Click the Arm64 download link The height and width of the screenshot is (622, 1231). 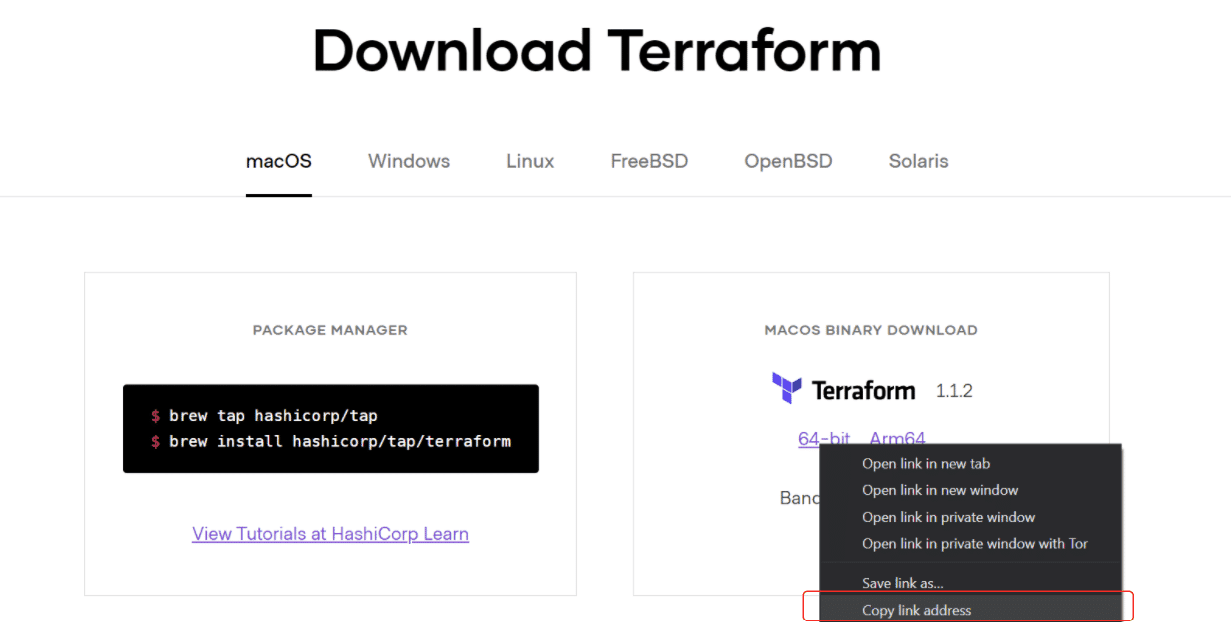pos(897,439)
